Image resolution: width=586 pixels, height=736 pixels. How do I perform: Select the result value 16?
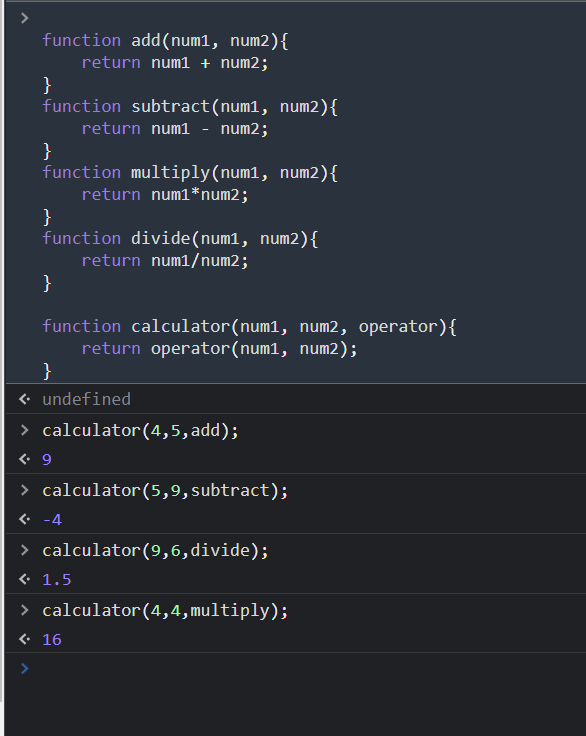[52, 640]
